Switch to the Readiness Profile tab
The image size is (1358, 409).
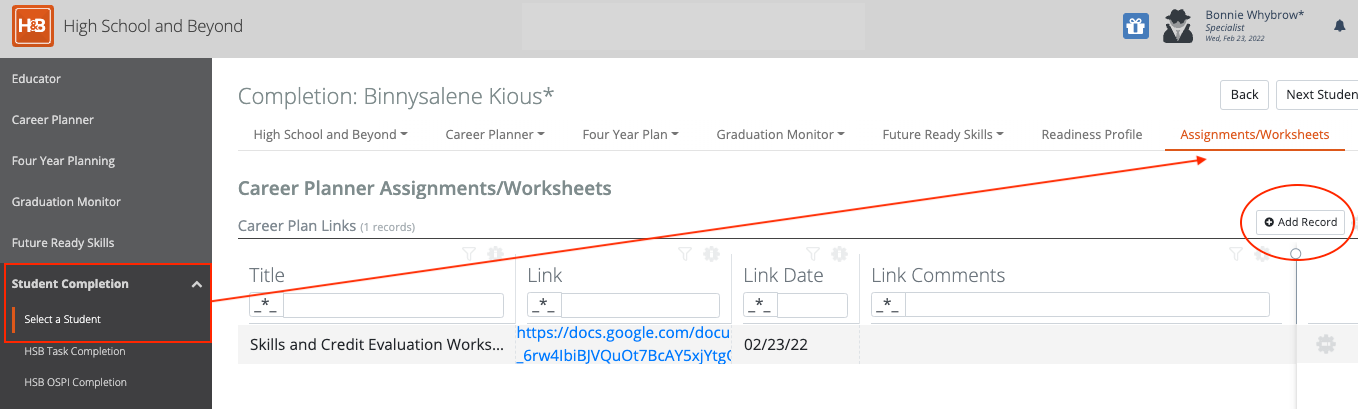point(1092,135)
